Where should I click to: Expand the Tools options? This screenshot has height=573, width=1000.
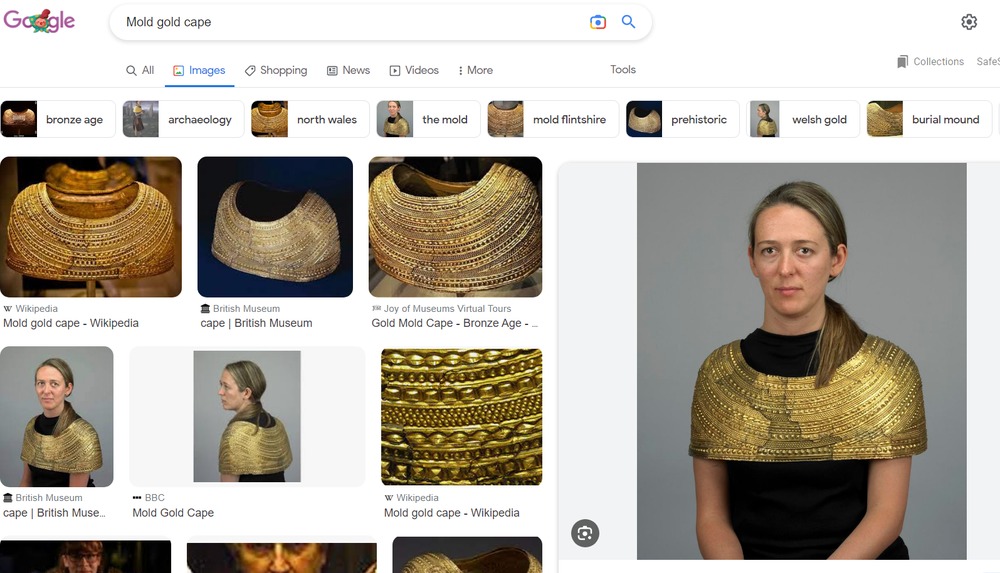623,70
